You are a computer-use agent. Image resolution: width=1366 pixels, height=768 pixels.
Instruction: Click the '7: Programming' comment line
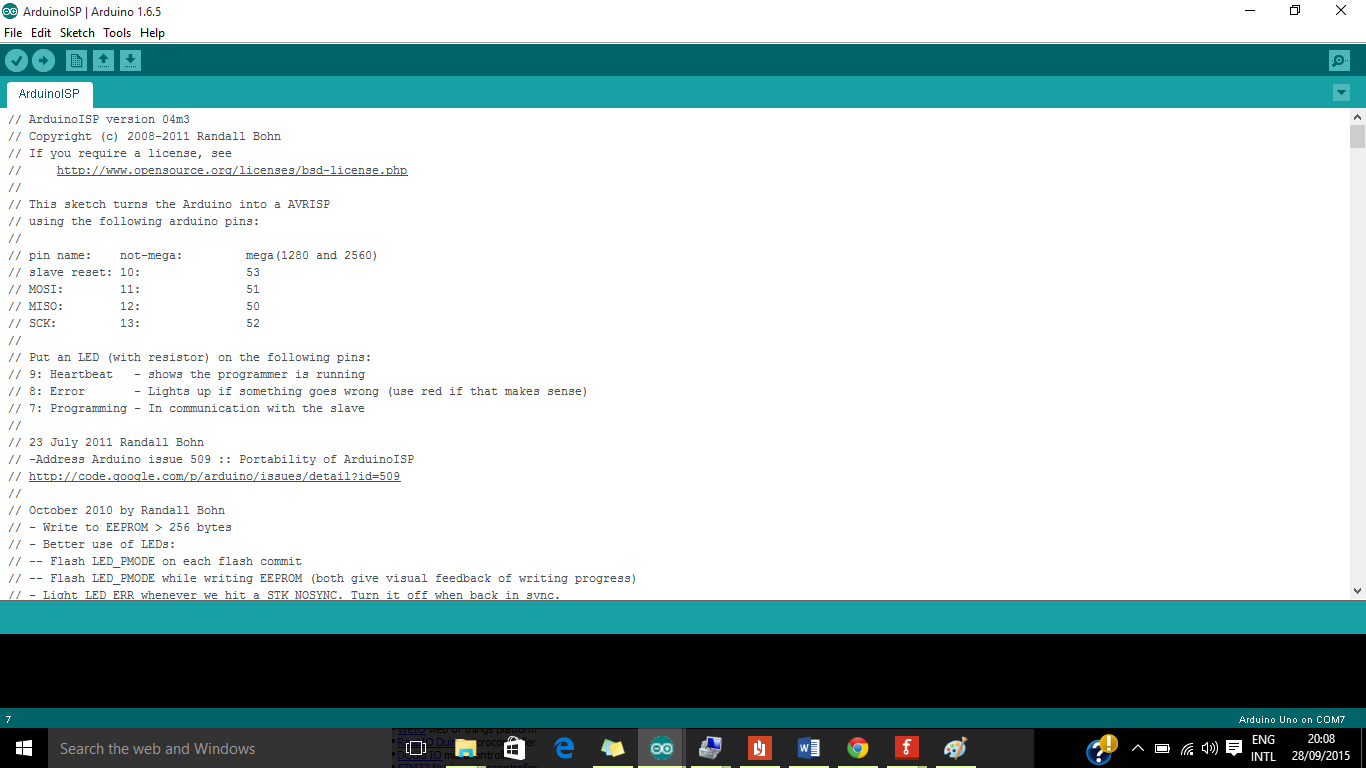click(x=187, y=408)
